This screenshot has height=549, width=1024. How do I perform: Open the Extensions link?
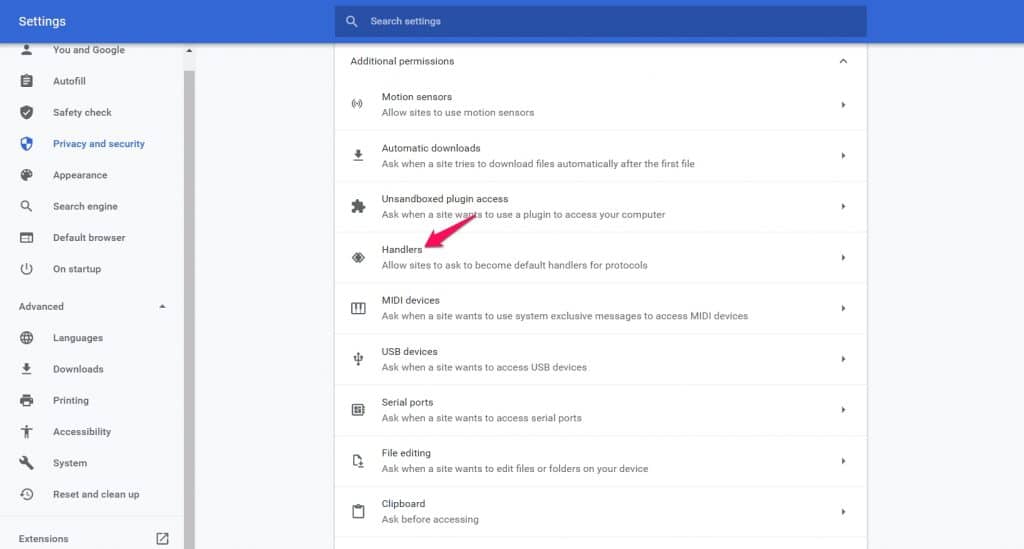(44, 539)
